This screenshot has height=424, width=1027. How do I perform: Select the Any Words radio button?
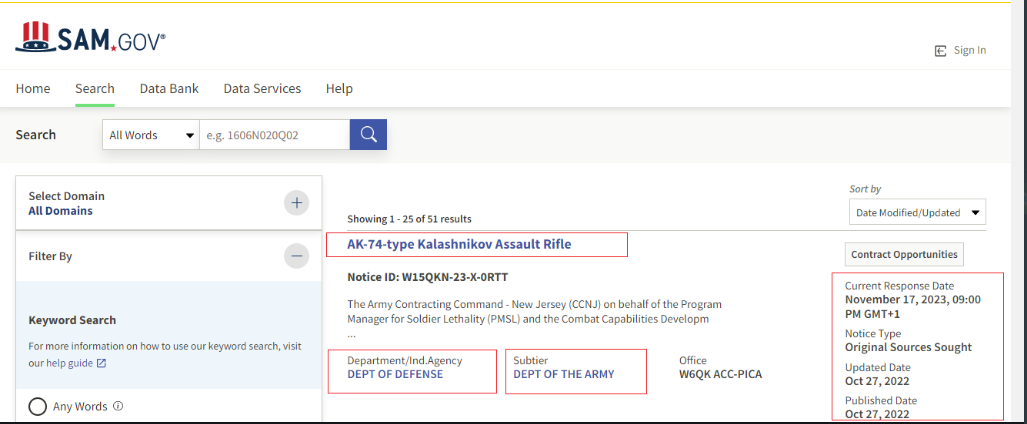tap(38, 407)
